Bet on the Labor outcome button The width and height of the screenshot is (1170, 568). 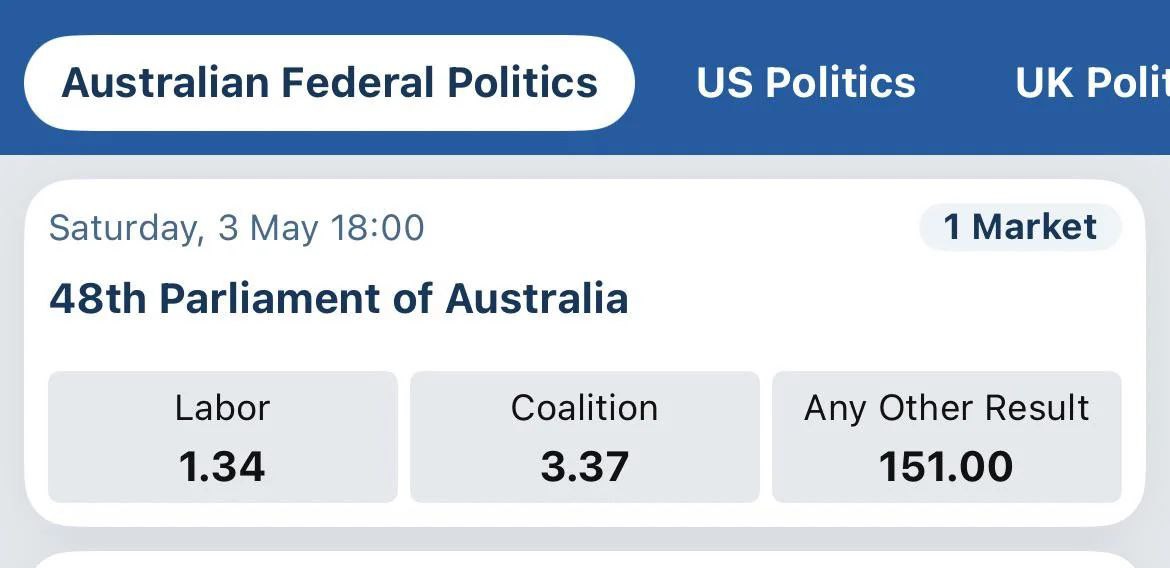click(223, 437)
